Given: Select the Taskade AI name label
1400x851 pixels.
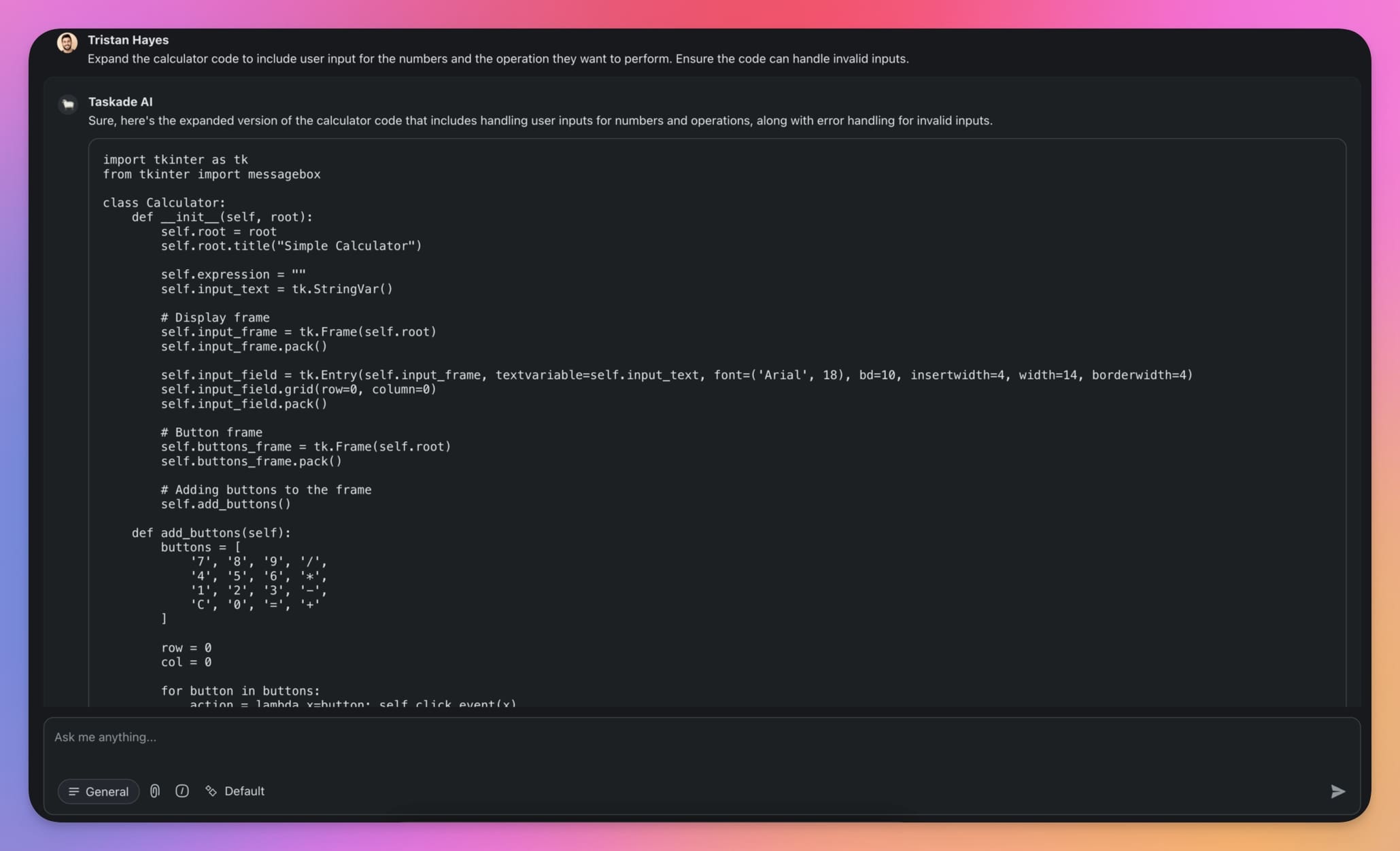Looking at the screenshot, I should (x=120, y=101).
